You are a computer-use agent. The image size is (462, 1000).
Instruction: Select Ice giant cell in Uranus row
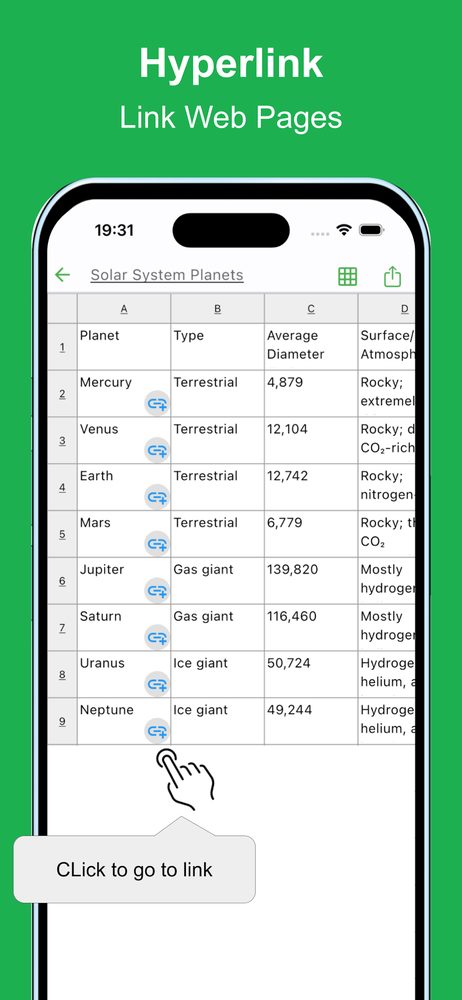(x=218, y=674)
